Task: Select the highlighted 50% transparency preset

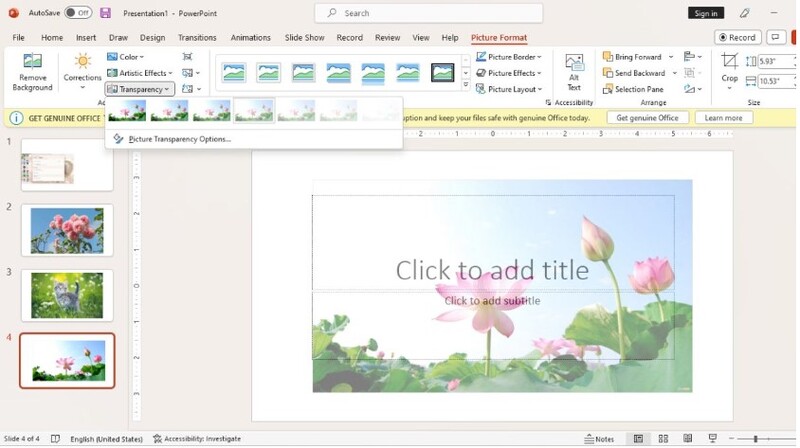Action: tap(254, 111)
